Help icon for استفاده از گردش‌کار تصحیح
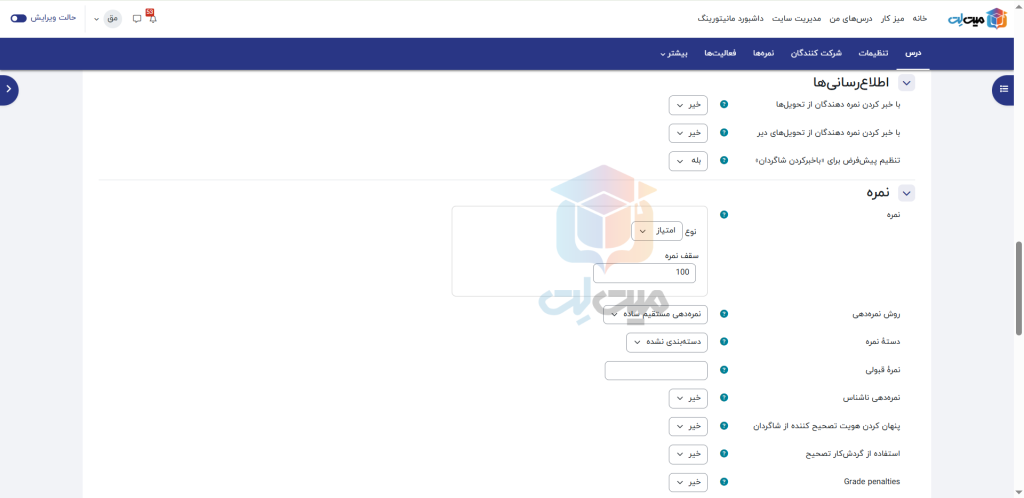The height and width of the screenshot is (498, 1024). pos(724,454)
